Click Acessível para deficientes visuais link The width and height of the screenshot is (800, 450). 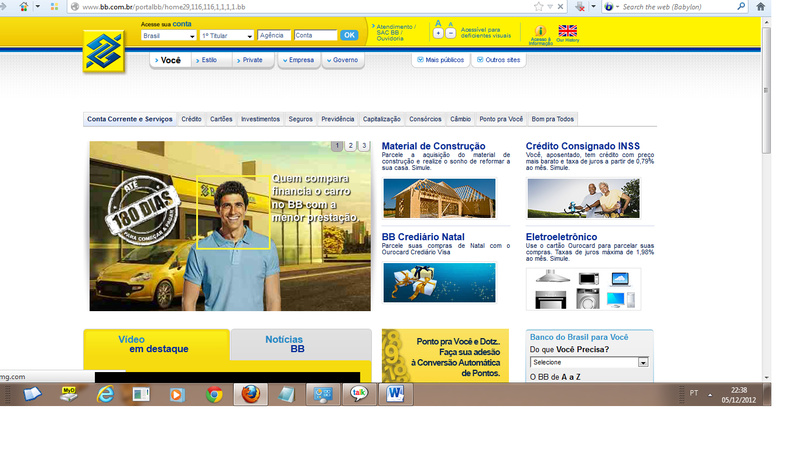[x=485, y=33]
